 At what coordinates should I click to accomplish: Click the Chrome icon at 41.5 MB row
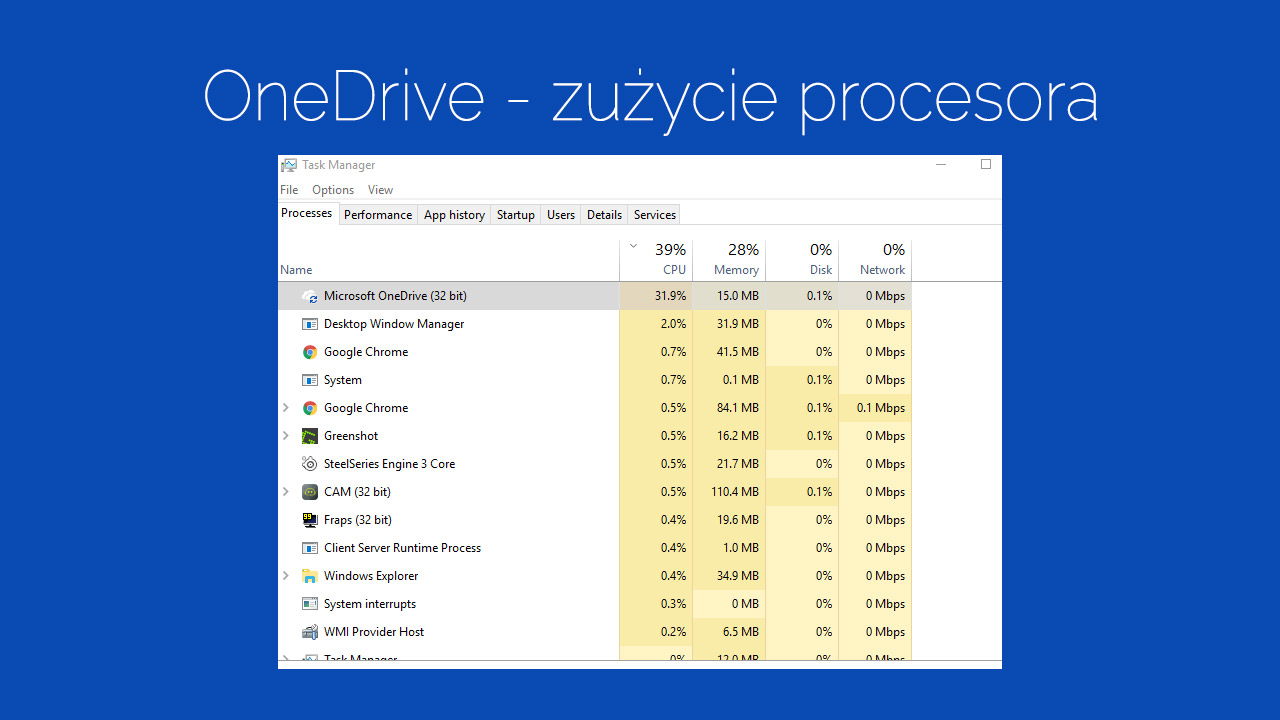[x=310, y=352]
